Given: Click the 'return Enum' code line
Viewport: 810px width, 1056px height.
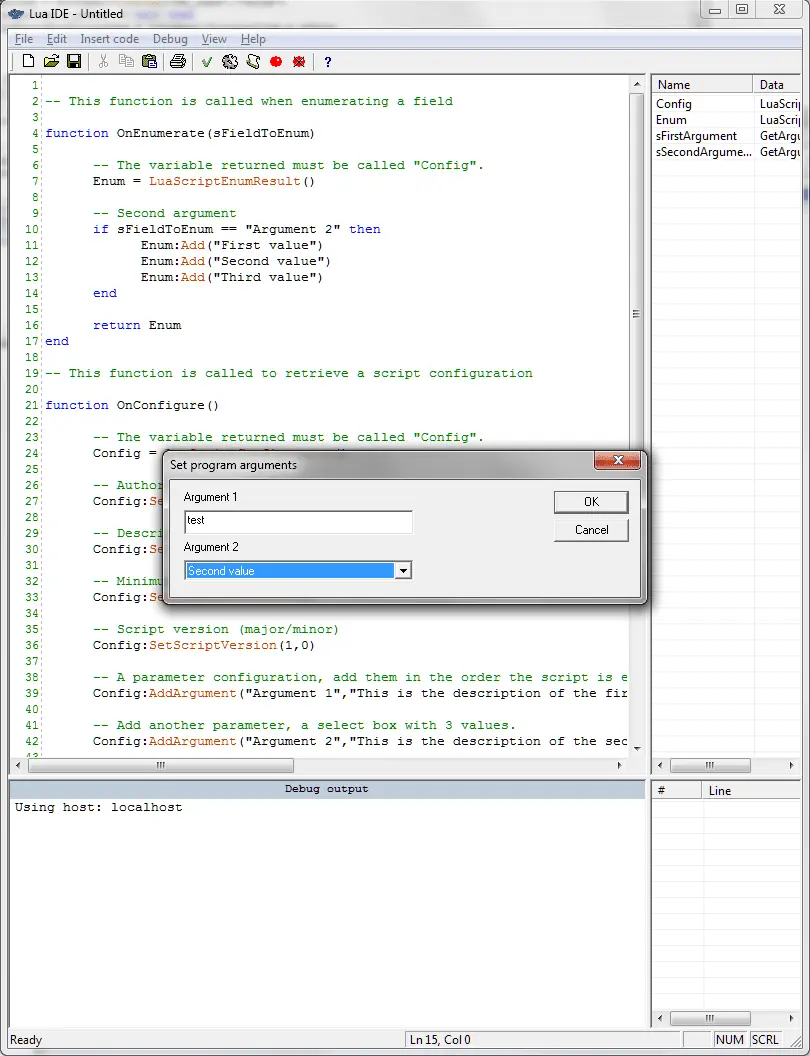Looking at the screenshot, I should pos(137,325).
